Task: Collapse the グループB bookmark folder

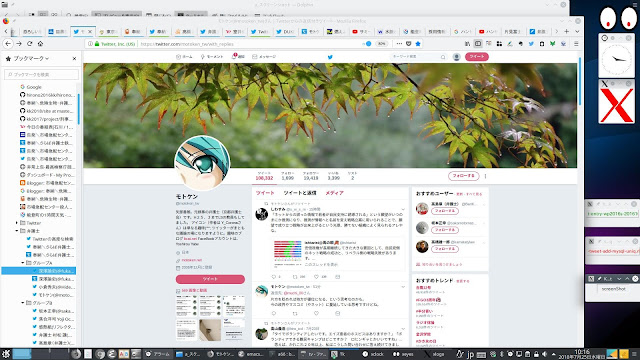Action: pos(23,303)
